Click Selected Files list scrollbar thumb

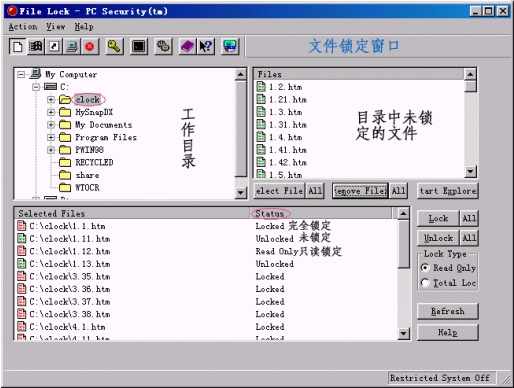click(404, 243)
